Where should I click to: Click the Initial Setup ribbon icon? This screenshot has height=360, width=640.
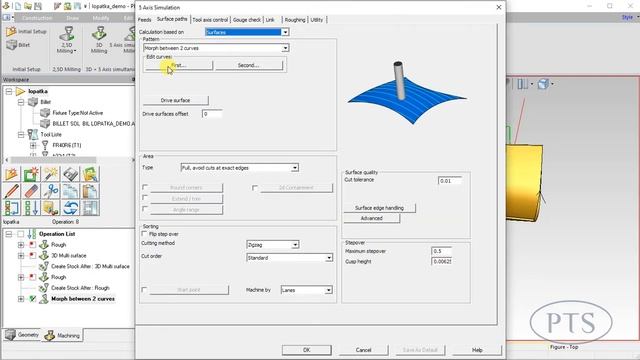[x=11, y=31]
